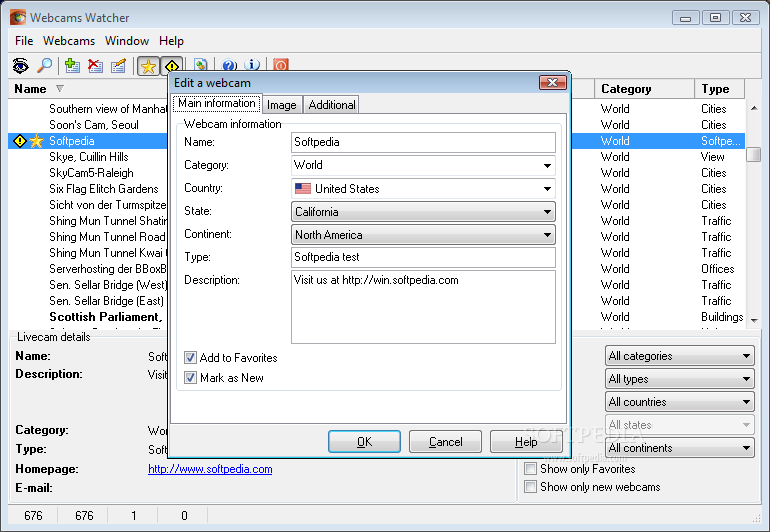
Task: Open the http://www.softpedia.com homepage link
Action: click(210, 469)
